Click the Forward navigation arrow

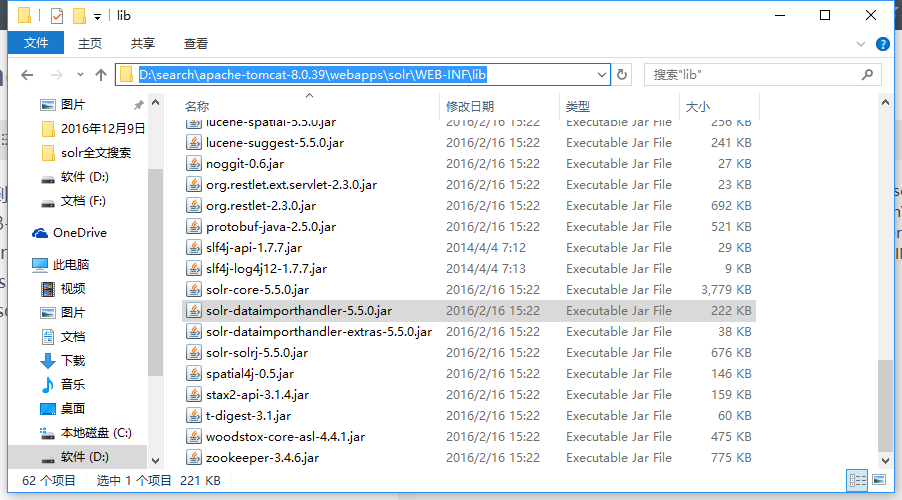pyautogui.click(x=56, y=75)
